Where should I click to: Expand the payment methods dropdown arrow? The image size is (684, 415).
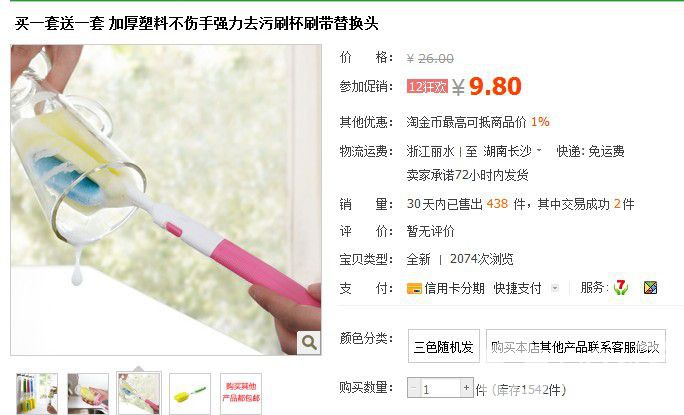click(555, 288)
